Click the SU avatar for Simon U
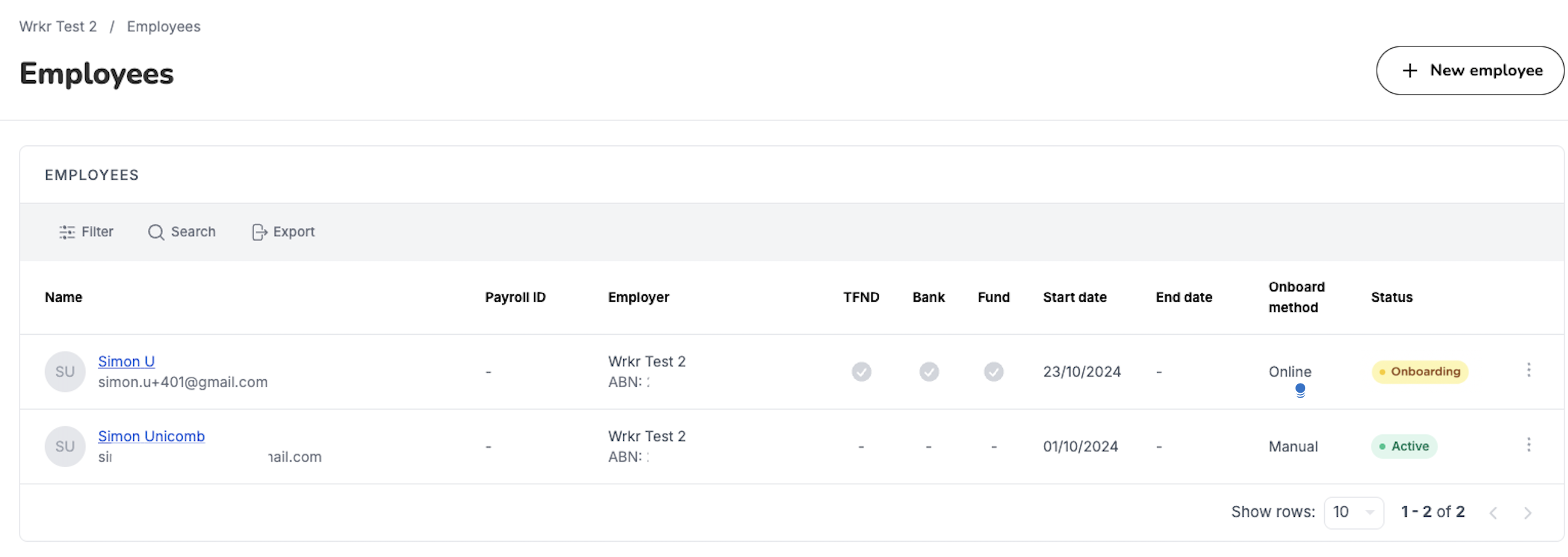This screenshot has width=1568, height=557. click(65, 371)
